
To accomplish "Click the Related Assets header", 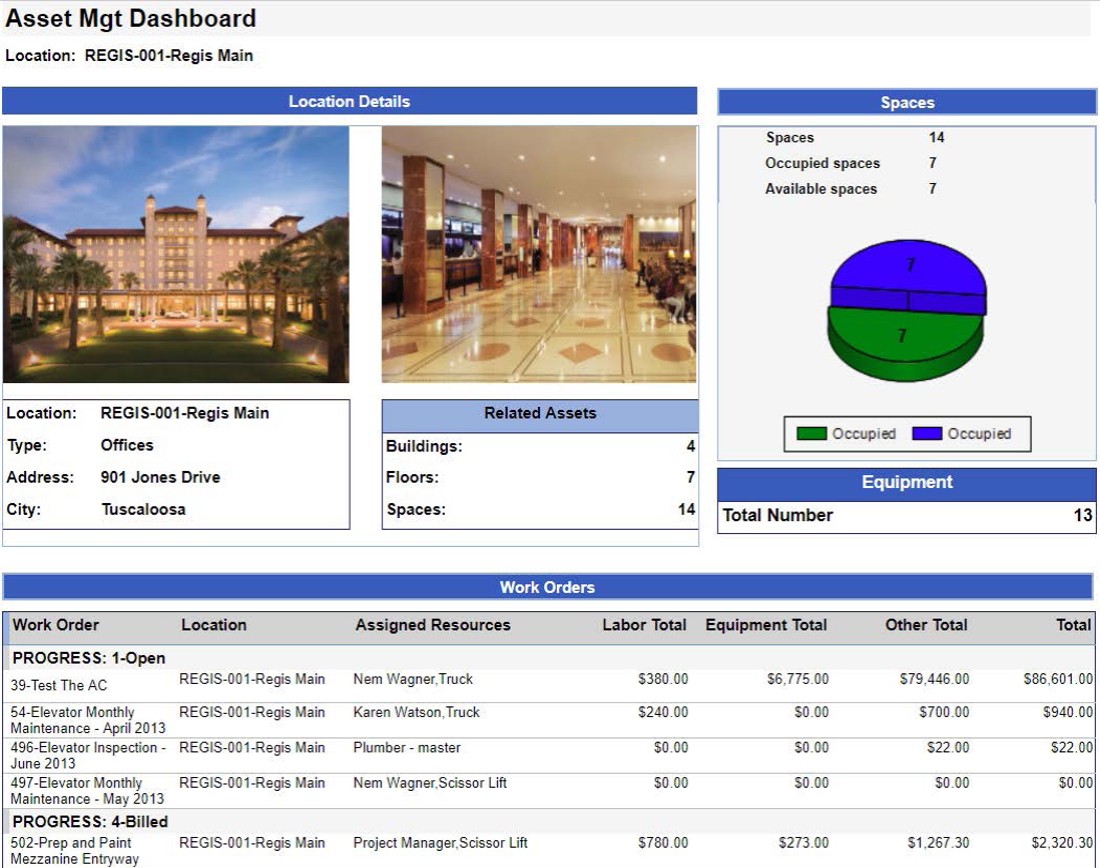I will pyautogui.click(x=540, y=414).
